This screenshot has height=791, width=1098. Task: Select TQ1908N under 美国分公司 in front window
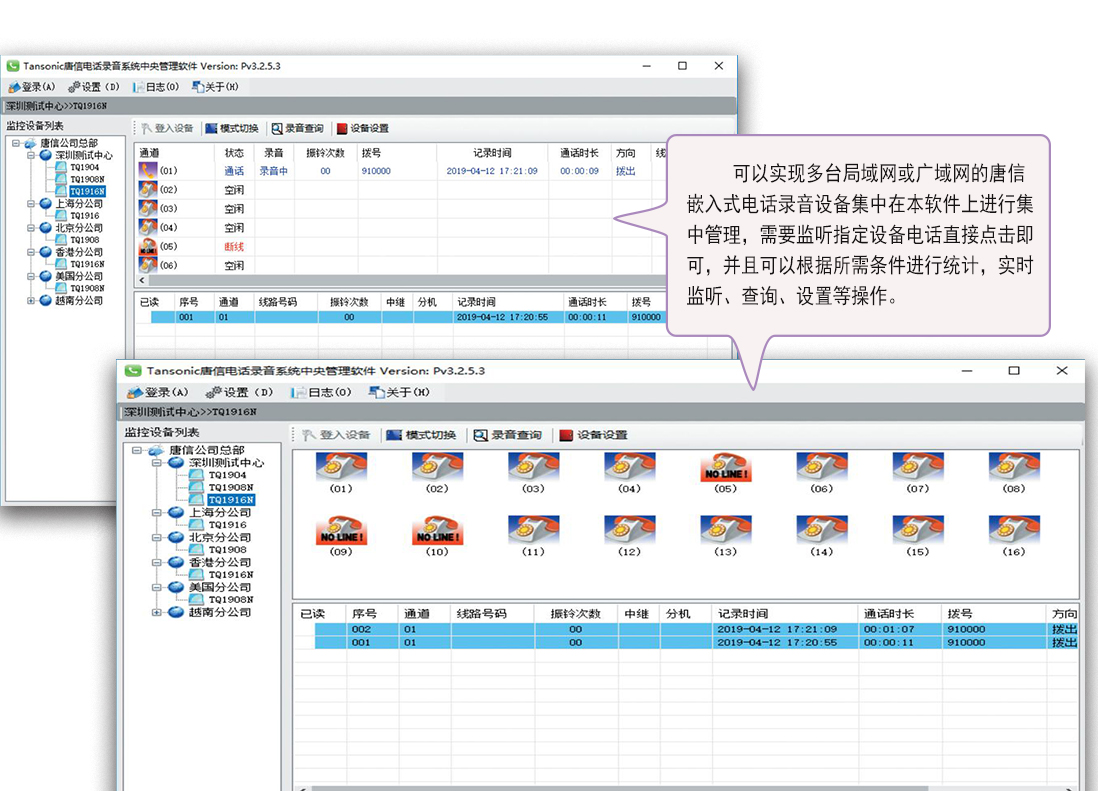tap(230, 600)
